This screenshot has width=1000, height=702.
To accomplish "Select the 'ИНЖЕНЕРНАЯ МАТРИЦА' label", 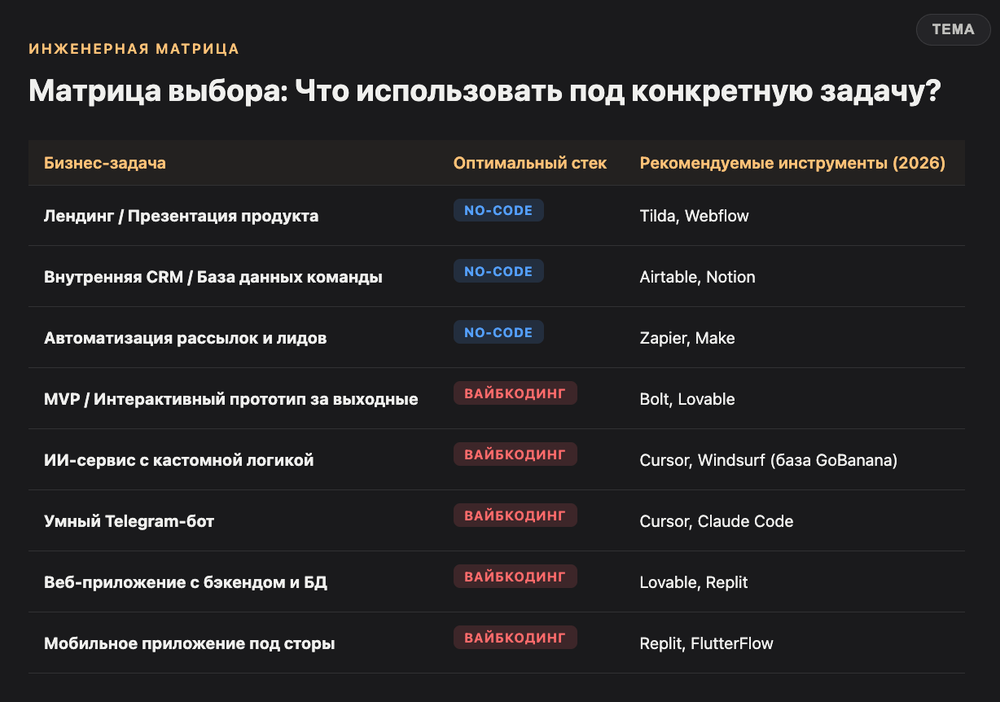I will 134,49.
